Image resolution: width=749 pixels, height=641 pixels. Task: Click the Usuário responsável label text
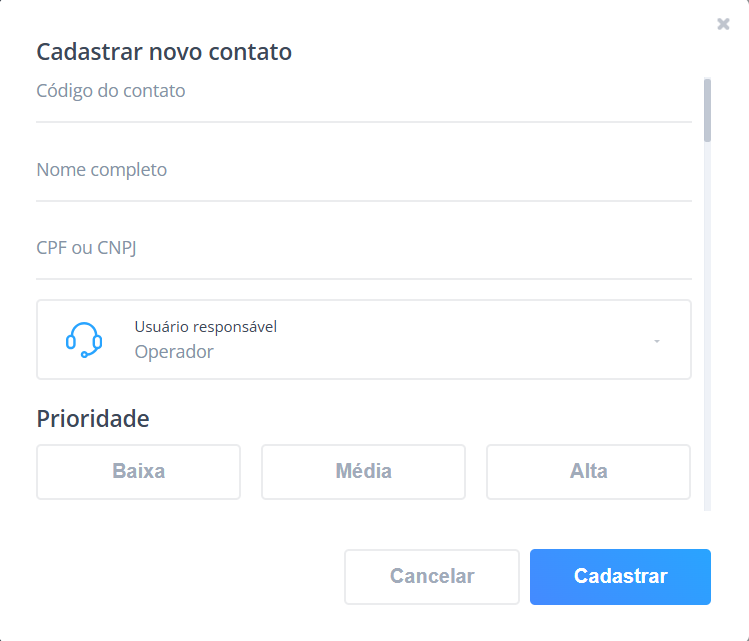(205, 327)
